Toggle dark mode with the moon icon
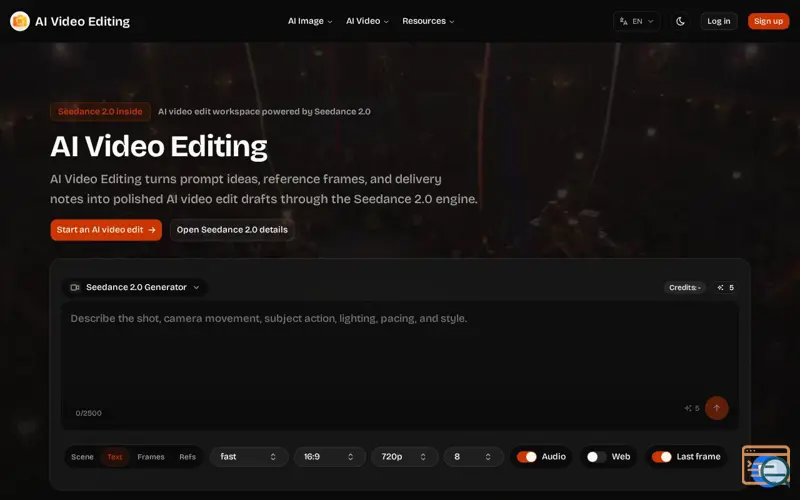The height and width of the screenshot is (500, 800). (680, 21)
